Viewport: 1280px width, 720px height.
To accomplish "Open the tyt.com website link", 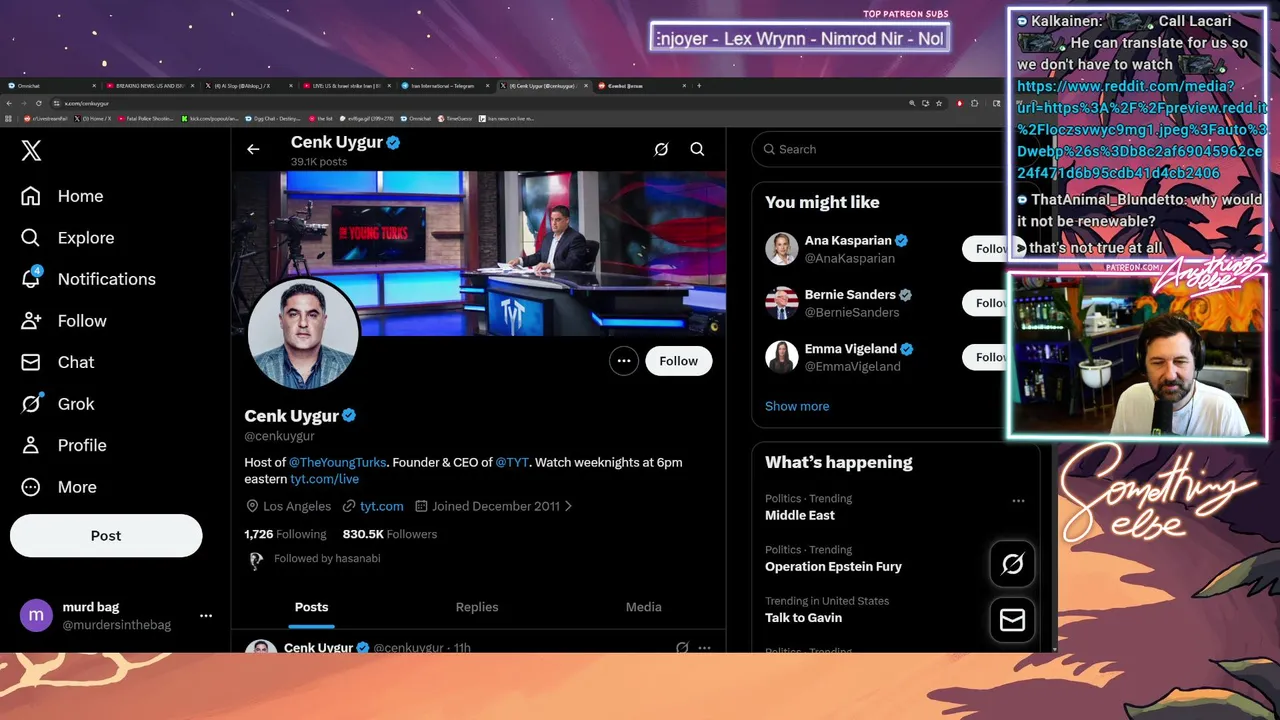I will point(382,506).
